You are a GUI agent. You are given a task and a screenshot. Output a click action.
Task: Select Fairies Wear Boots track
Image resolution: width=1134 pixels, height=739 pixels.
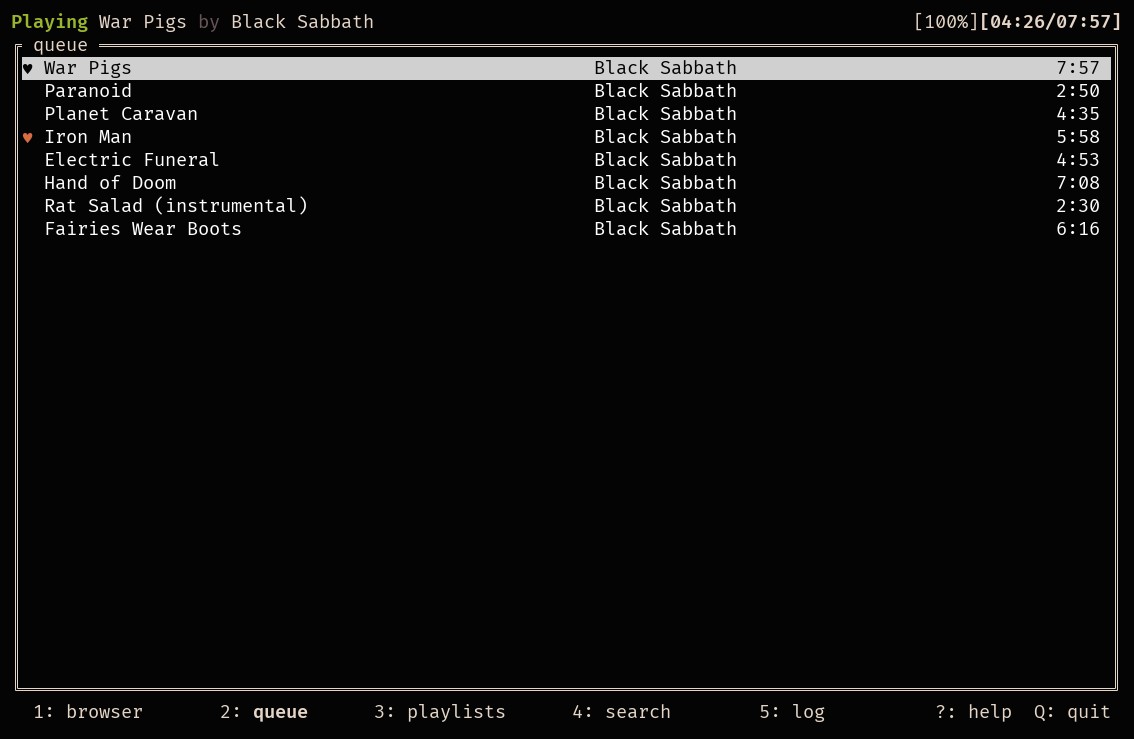tap(143, 229)
